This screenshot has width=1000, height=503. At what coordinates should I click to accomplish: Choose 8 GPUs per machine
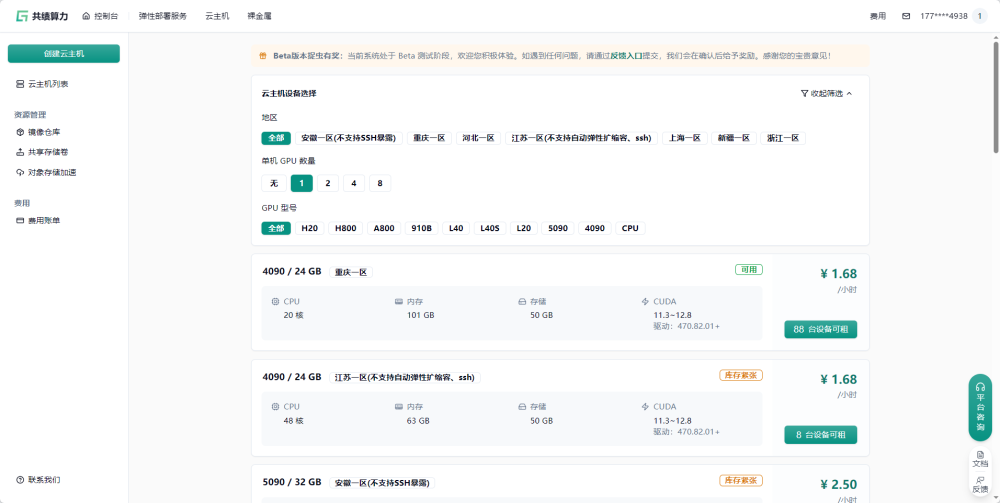tap(380, 184)
